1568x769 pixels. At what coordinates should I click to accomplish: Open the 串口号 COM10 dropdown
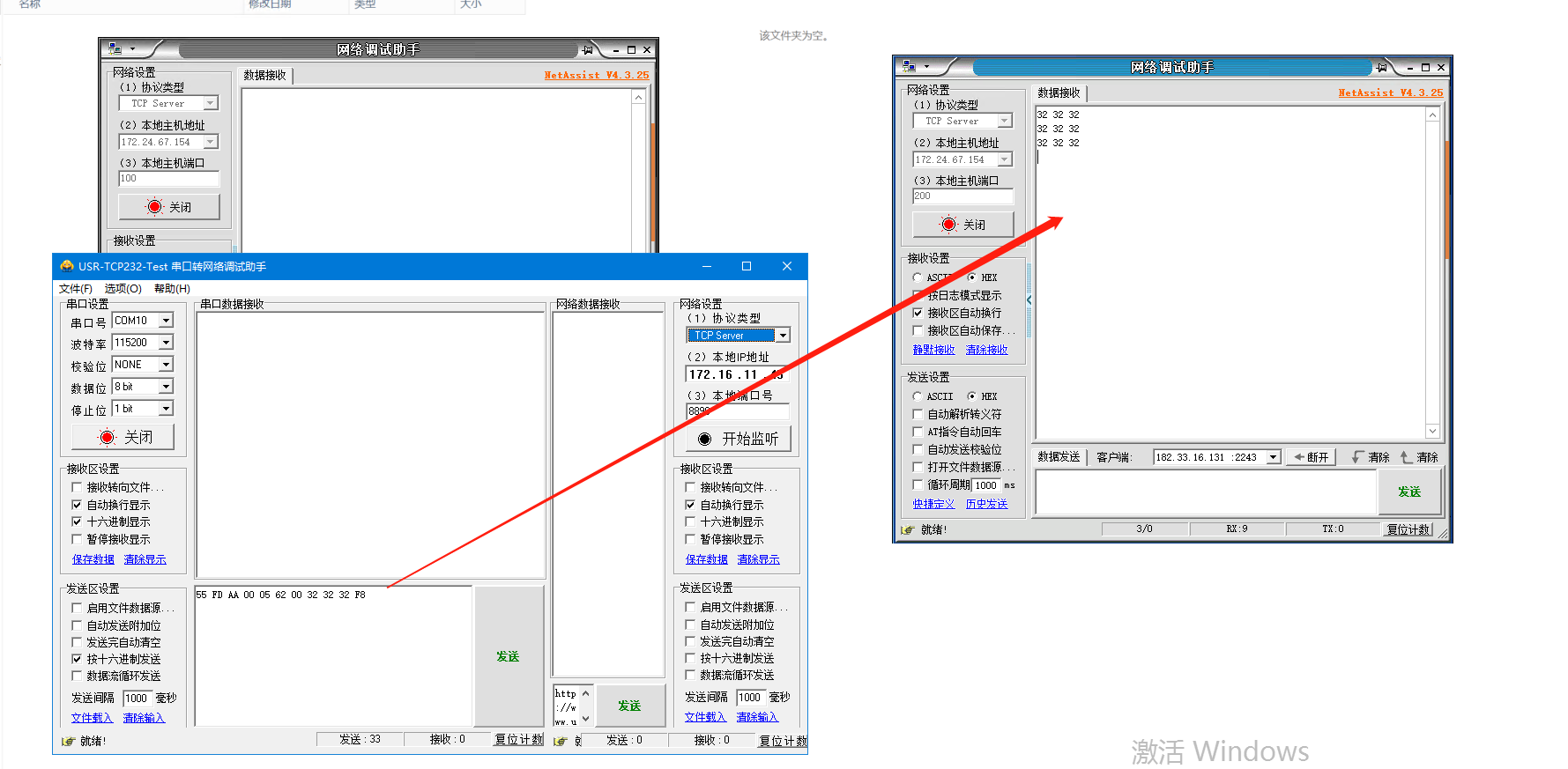[x=166, y=321]
